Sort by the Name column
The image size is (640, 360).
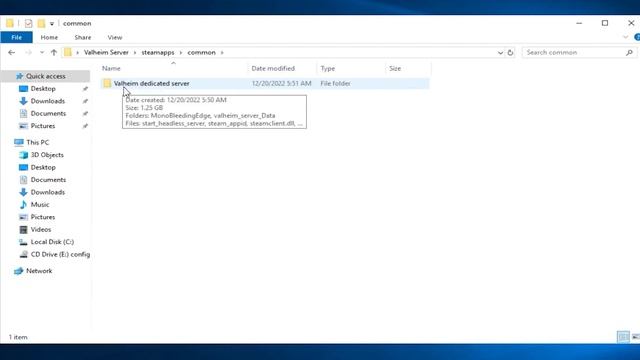point(173,68)
